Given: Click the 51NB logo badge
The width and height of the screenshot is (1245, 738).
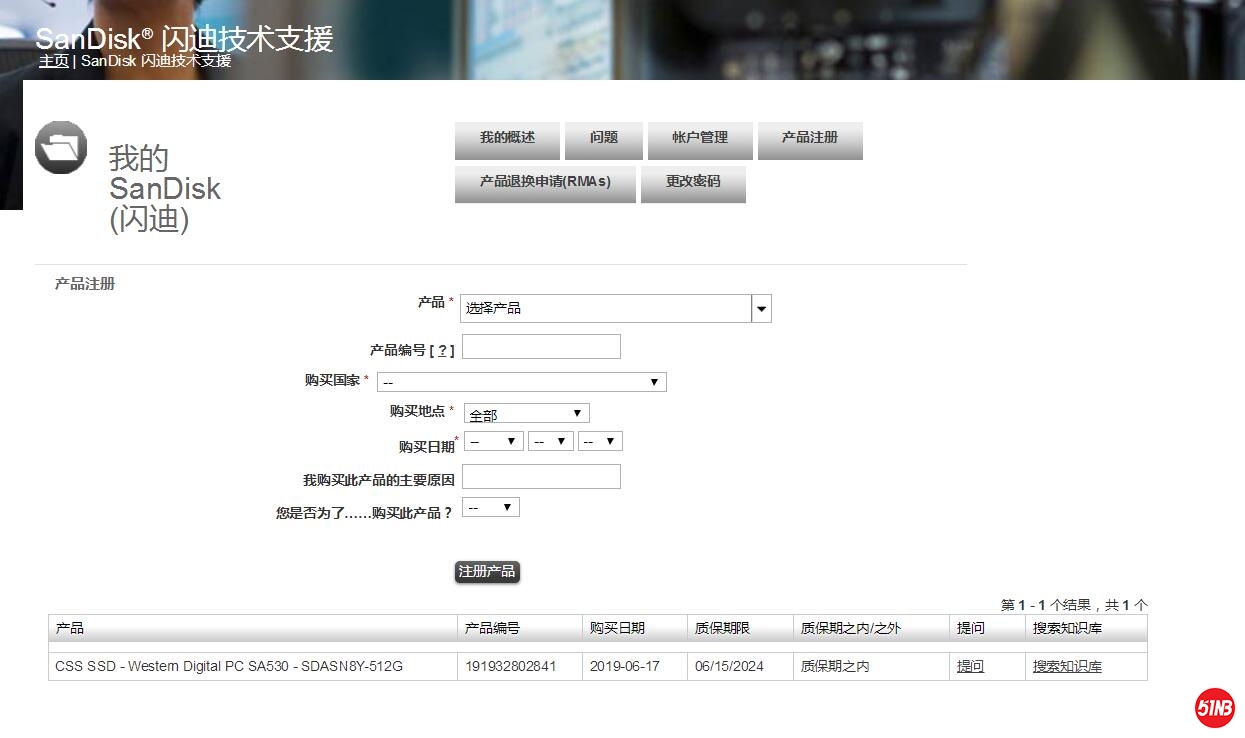Looking at the screenshot, I should click(x=1214, y=707).
